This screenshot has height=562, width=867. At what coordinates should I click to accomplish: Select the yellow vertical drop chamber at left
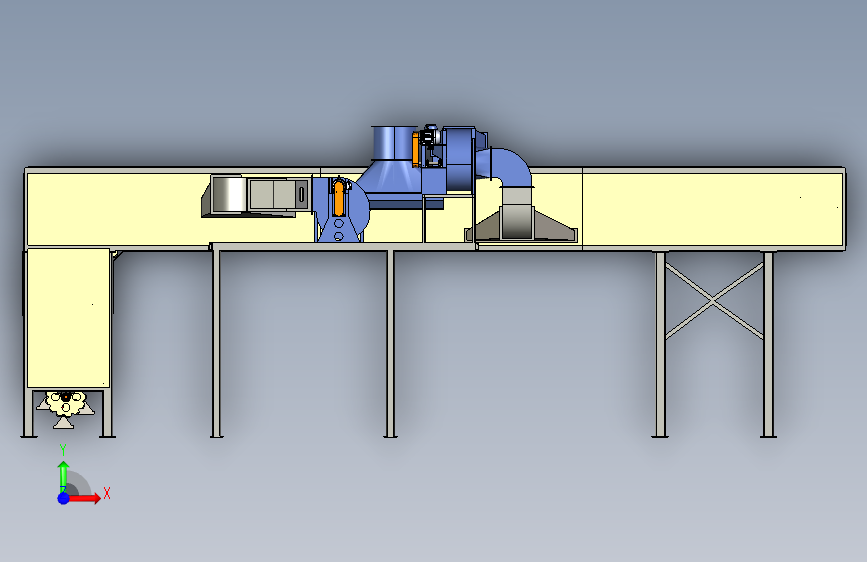pos(68,318)
